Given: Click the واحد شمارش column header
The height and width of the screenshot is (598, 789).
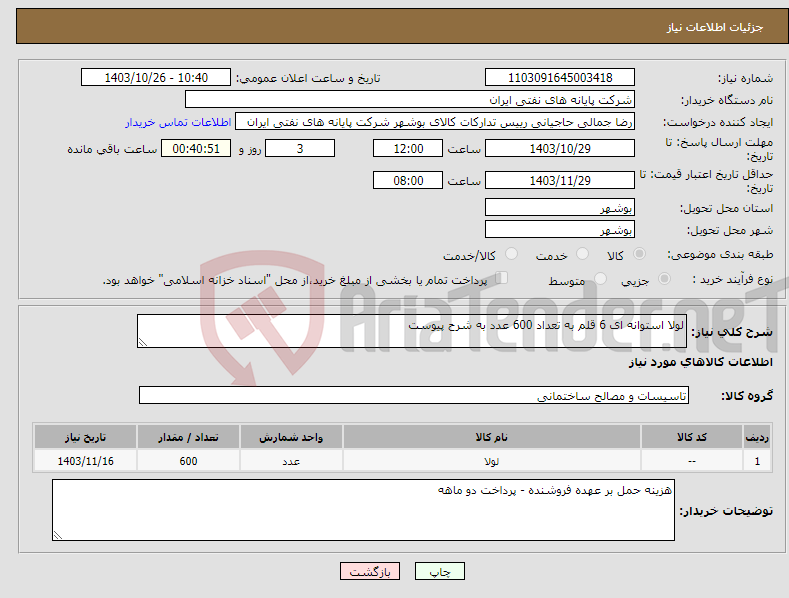Looking at the screenshot, I should [x=291, y=437].
